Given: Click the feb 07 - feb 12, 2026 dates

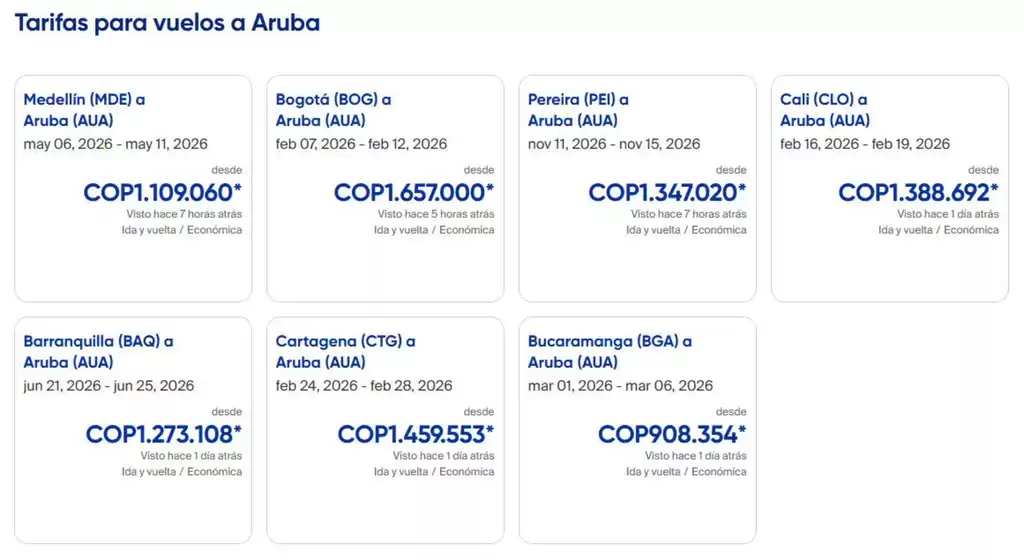Looking at the screenshot, I should coord(361,144).
